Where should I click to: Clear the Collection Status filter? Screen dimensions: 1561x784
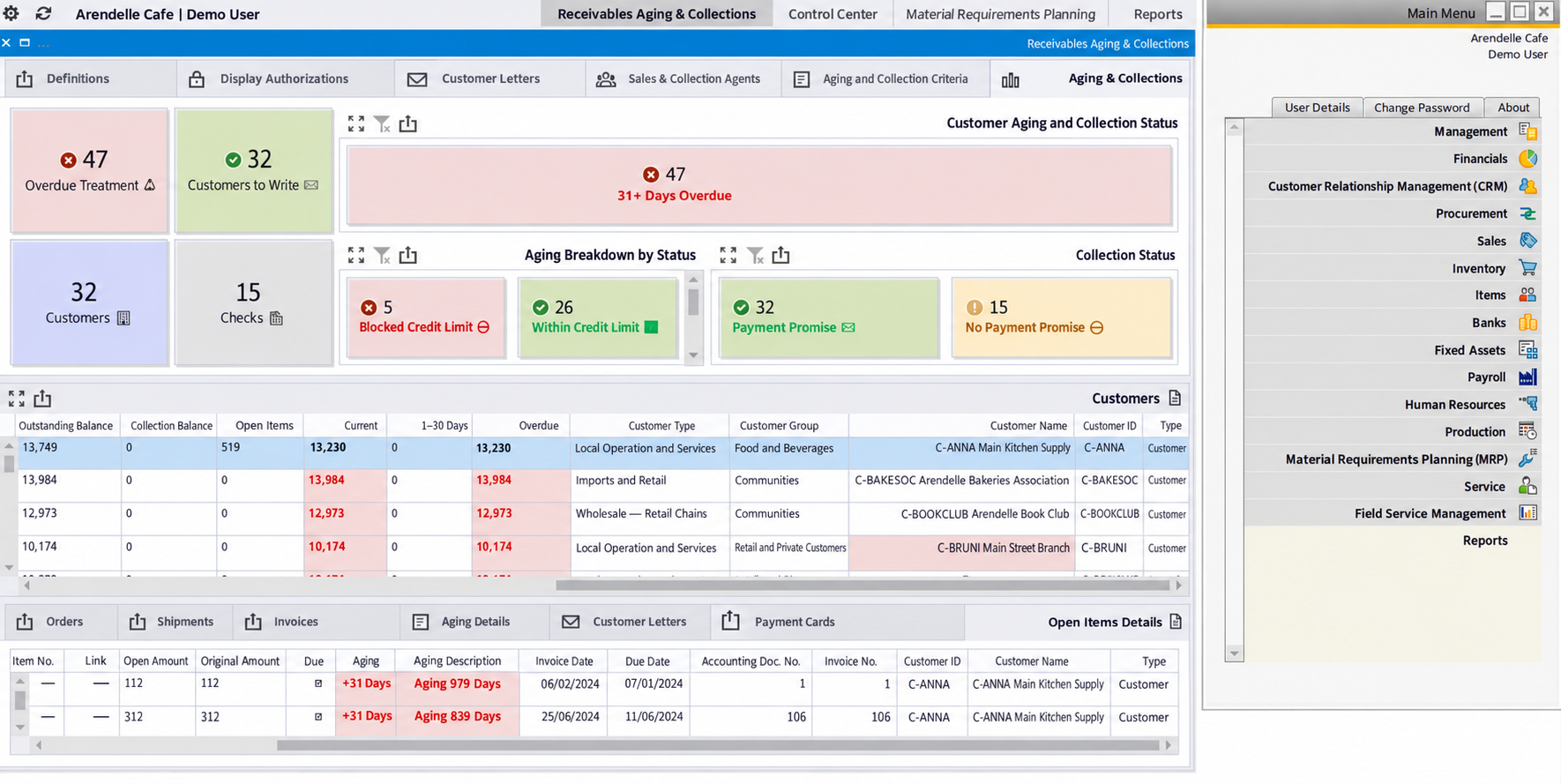click(x=755, y=255)
